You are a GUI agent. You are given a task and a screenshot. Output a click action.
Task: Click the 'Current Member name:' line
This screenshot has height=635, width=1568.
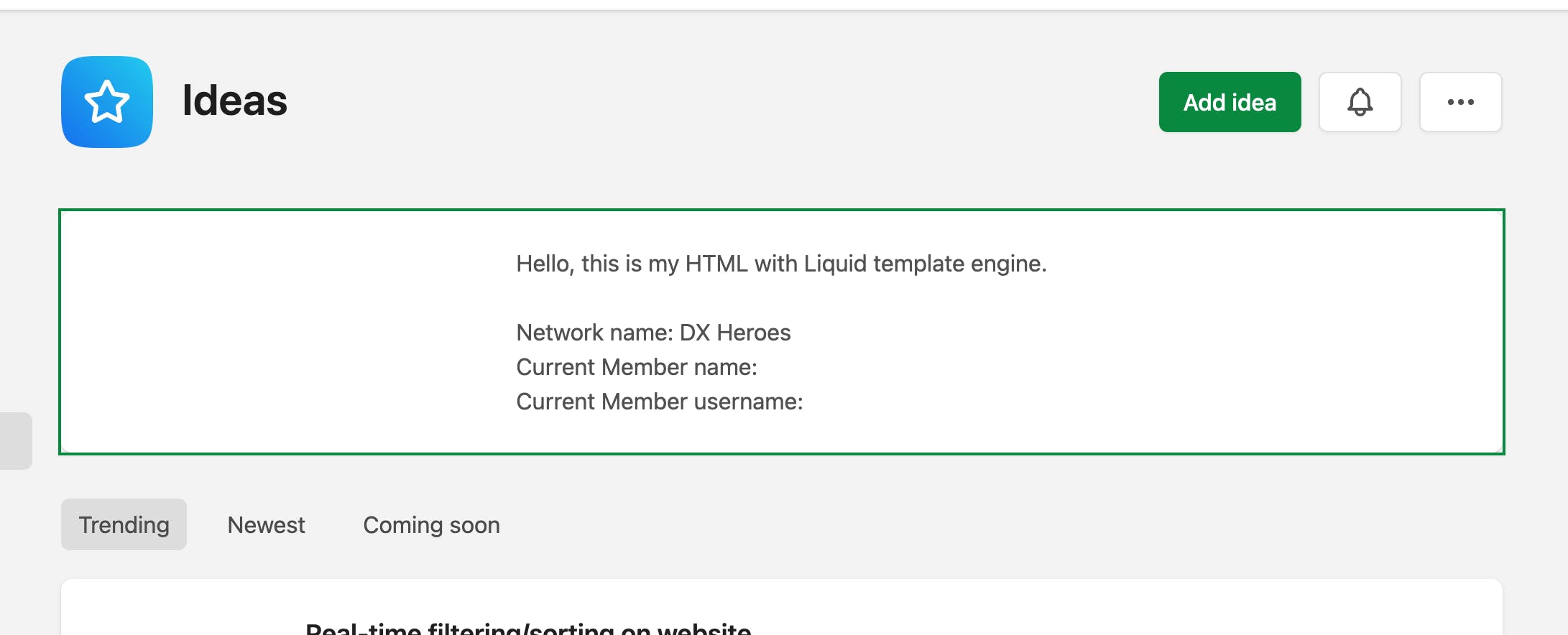click(636, 367)
